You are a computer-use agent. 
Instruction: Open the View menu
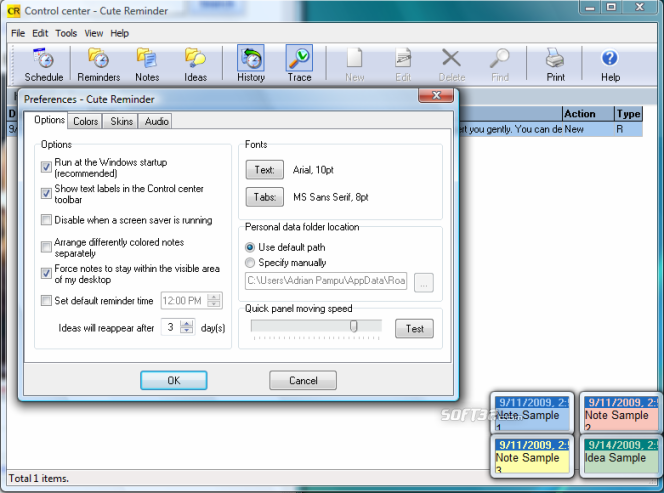94,33
